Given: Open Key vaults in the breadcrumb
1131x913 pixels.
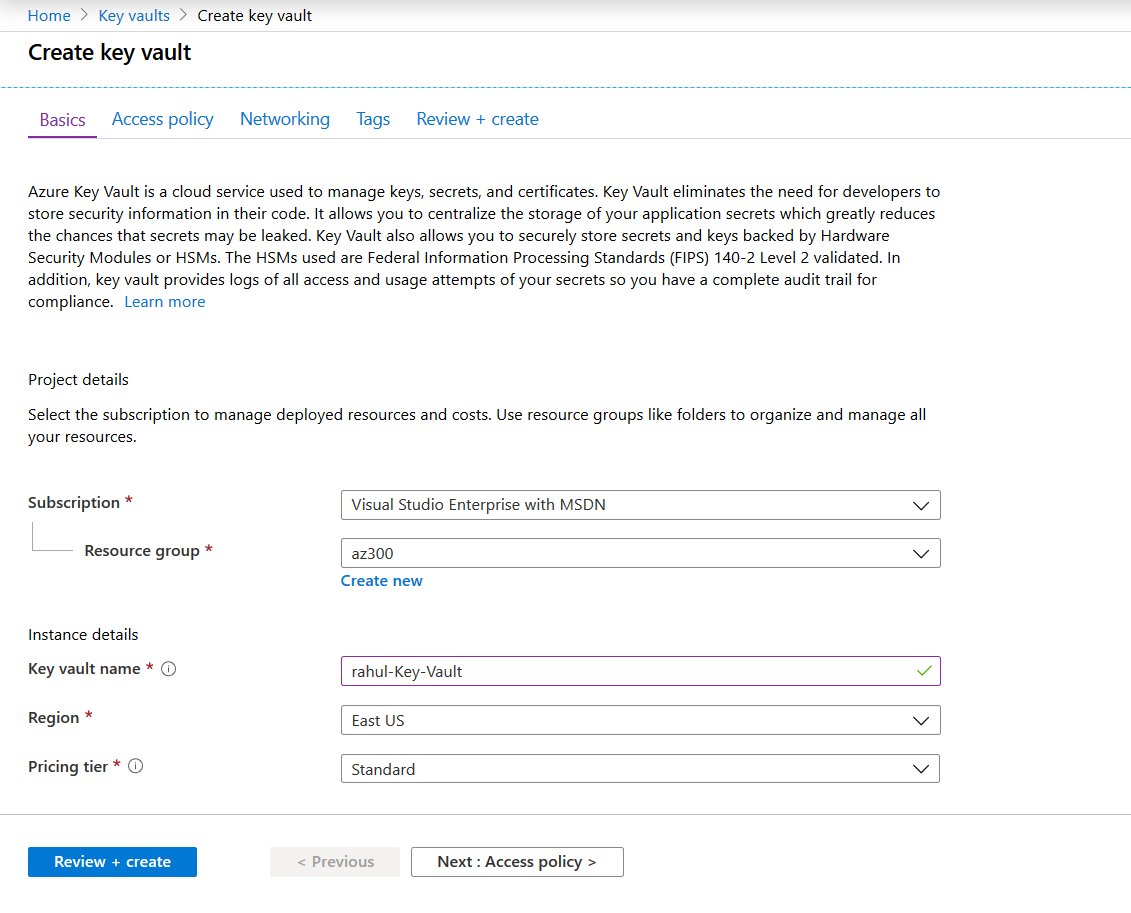Looking at the screenshot, I should (134, 16).
